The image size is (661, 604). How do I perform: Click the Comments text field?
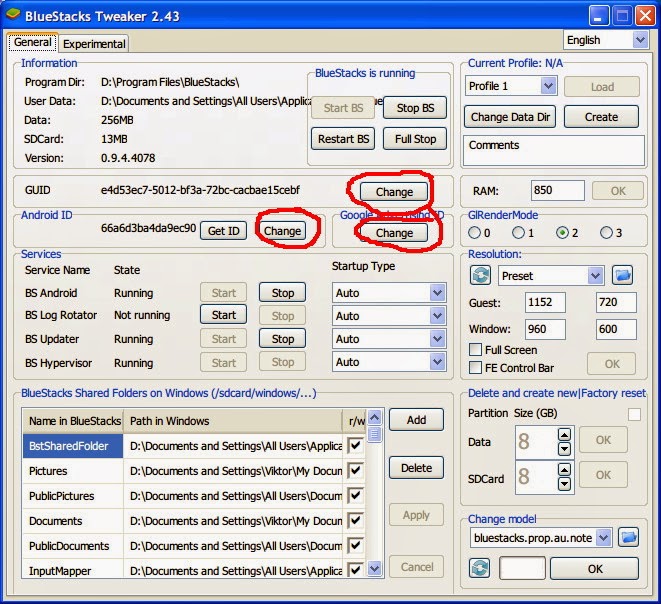[x=554, y=150]
